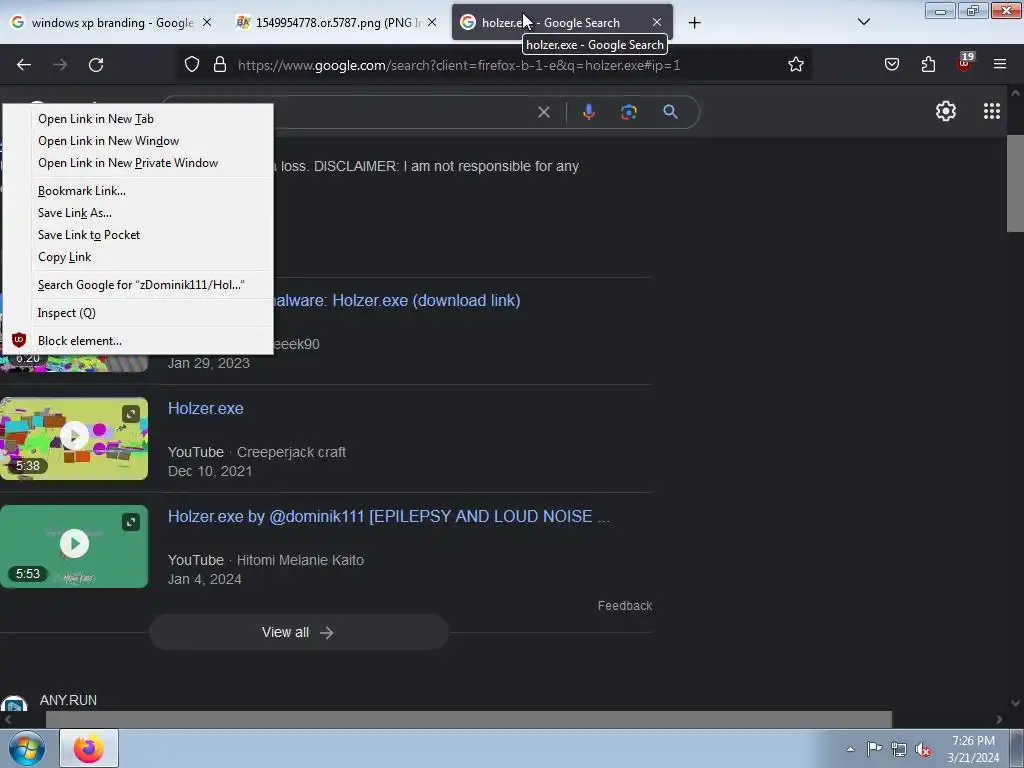Open muted volume tray icon

tap(923, 750)
